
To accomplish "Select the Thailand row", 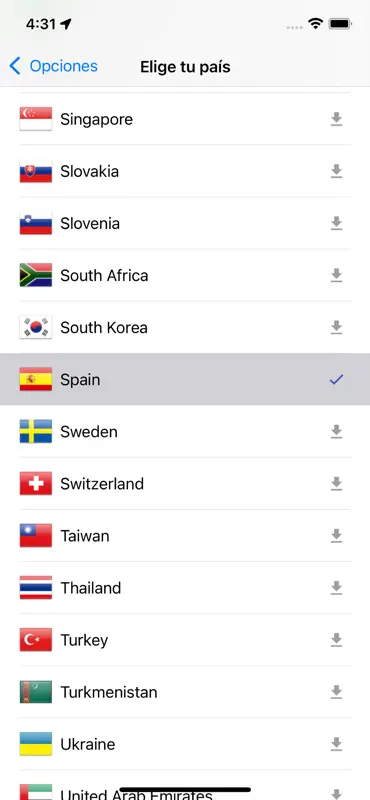I will coord(185,587).
